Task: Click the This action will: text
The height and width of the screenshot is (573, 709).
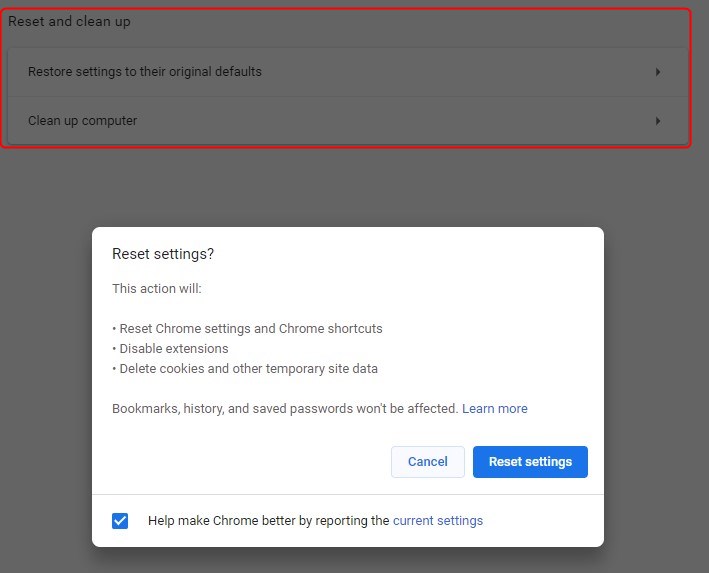Action: tap(157, 289)
